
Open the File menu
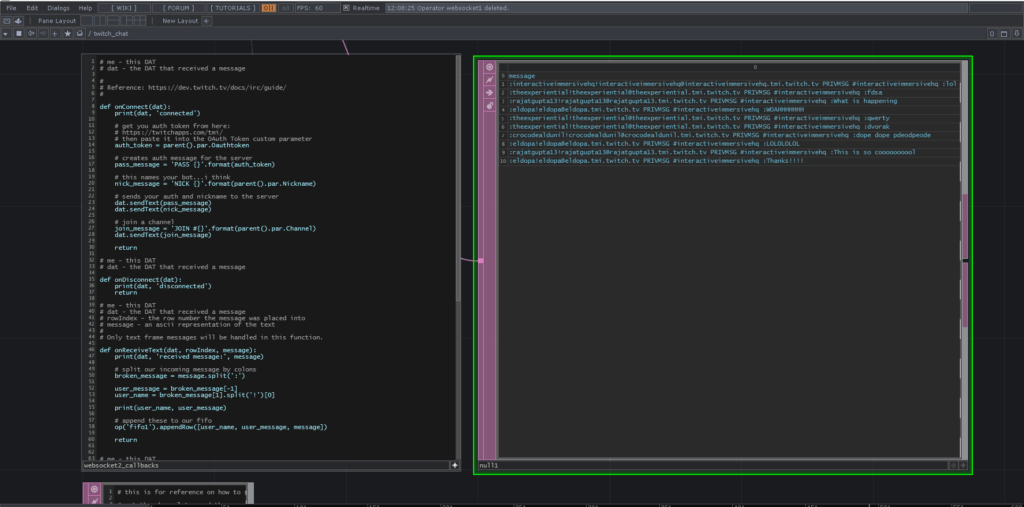pos(12,8)
